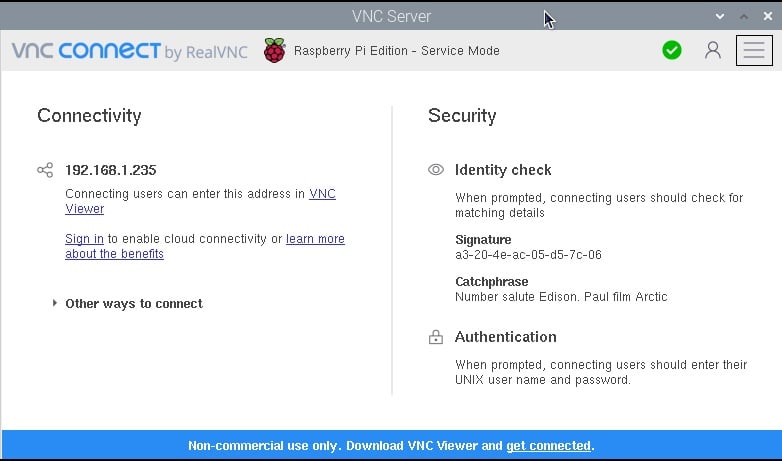
Task: Click the padlock icon beside Authentication
Action: coord(435,337)
